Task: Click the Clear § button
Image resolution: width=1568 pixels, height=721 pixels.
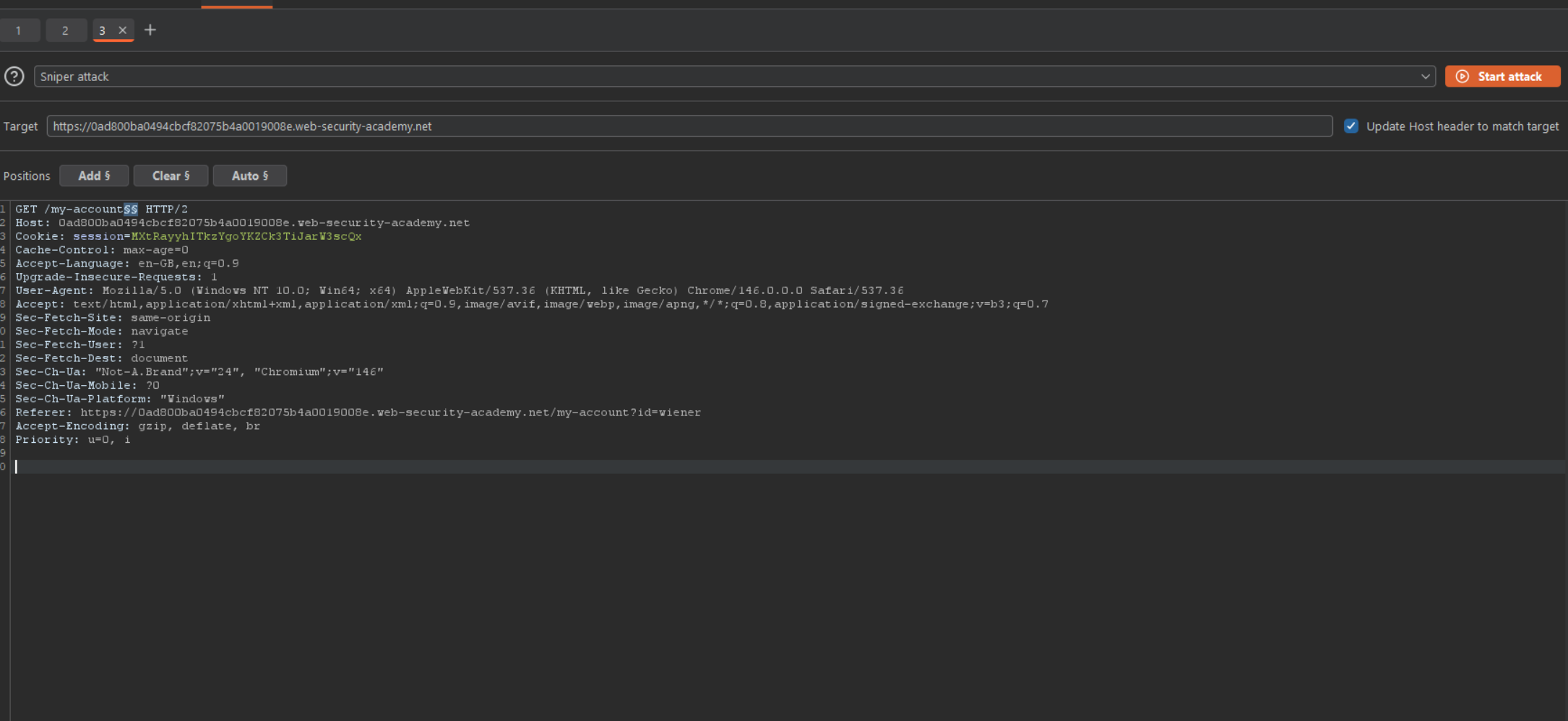Action: tap(171, 176)
